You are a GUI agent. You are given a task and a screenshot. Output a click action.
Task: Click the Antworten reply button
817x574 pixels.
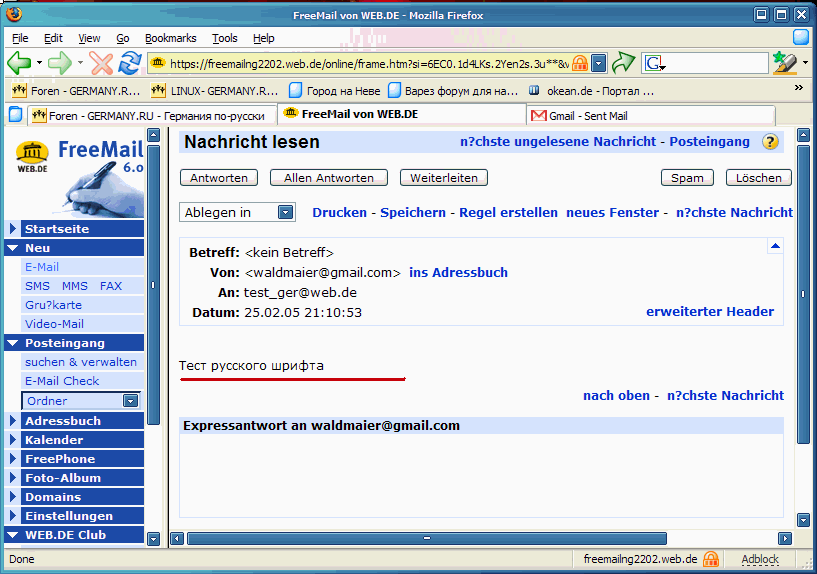[x=219, y=178]
